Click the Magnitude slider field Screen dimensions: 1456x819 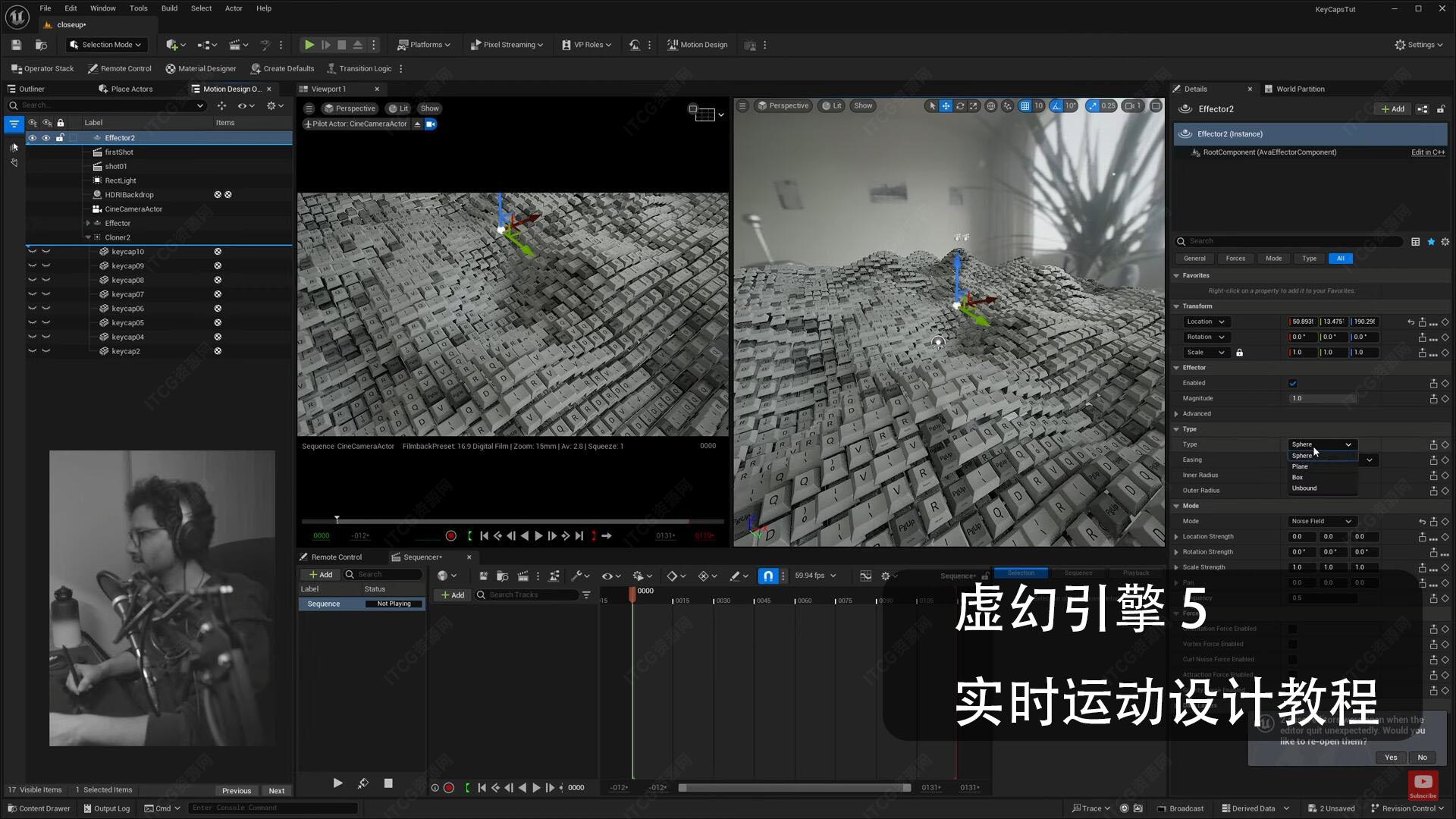tap(1323, 399)
